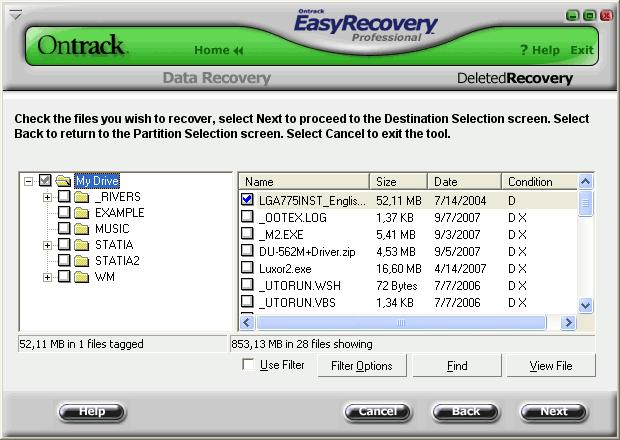Select the My Drive tree label
Viewport: 620px width, 440px height.
click(x=97, y=181)
